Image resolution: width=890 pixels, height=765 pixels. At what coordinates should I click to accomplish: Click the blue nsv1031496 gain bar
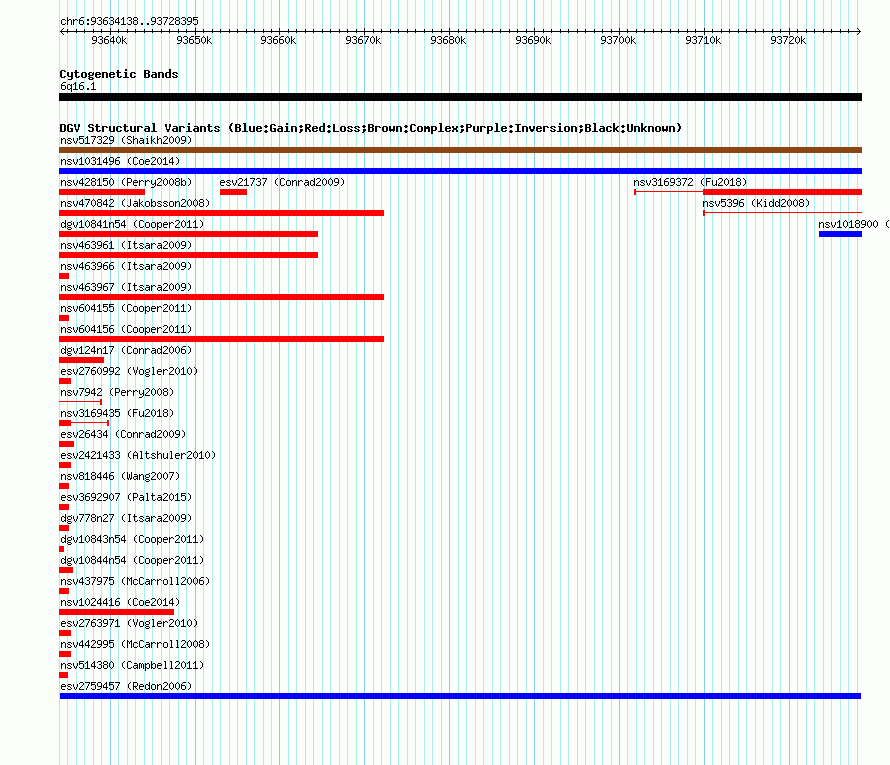point(460,171)
